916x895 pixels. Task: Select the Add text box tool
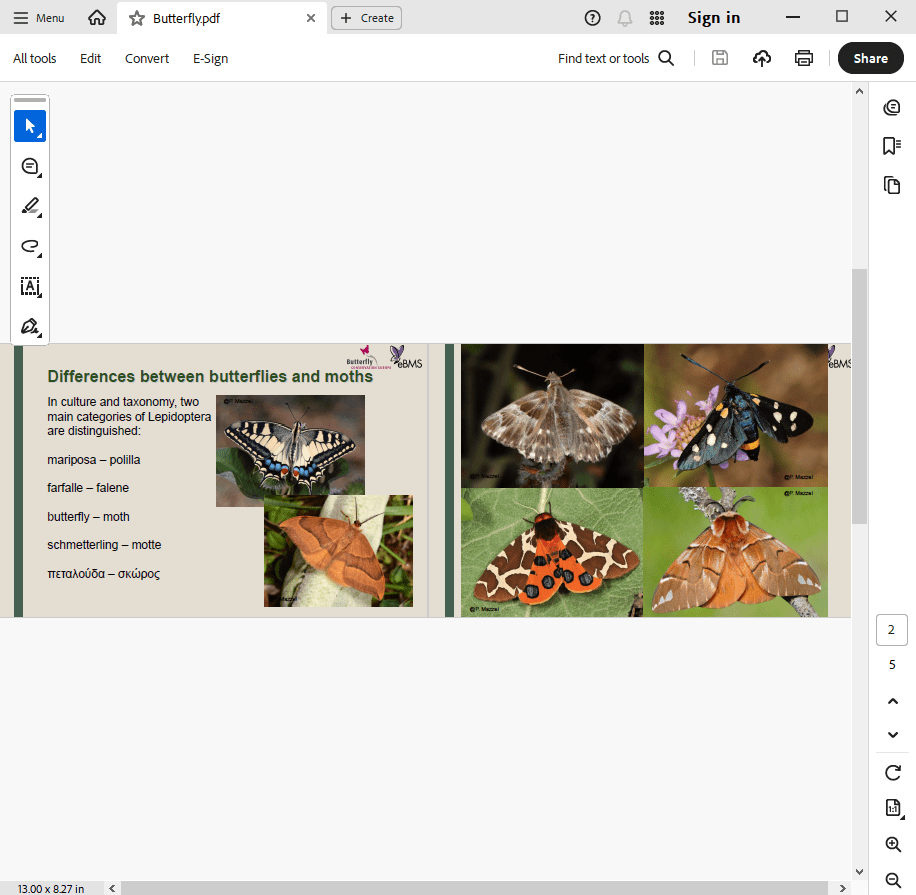click(30, 287)
